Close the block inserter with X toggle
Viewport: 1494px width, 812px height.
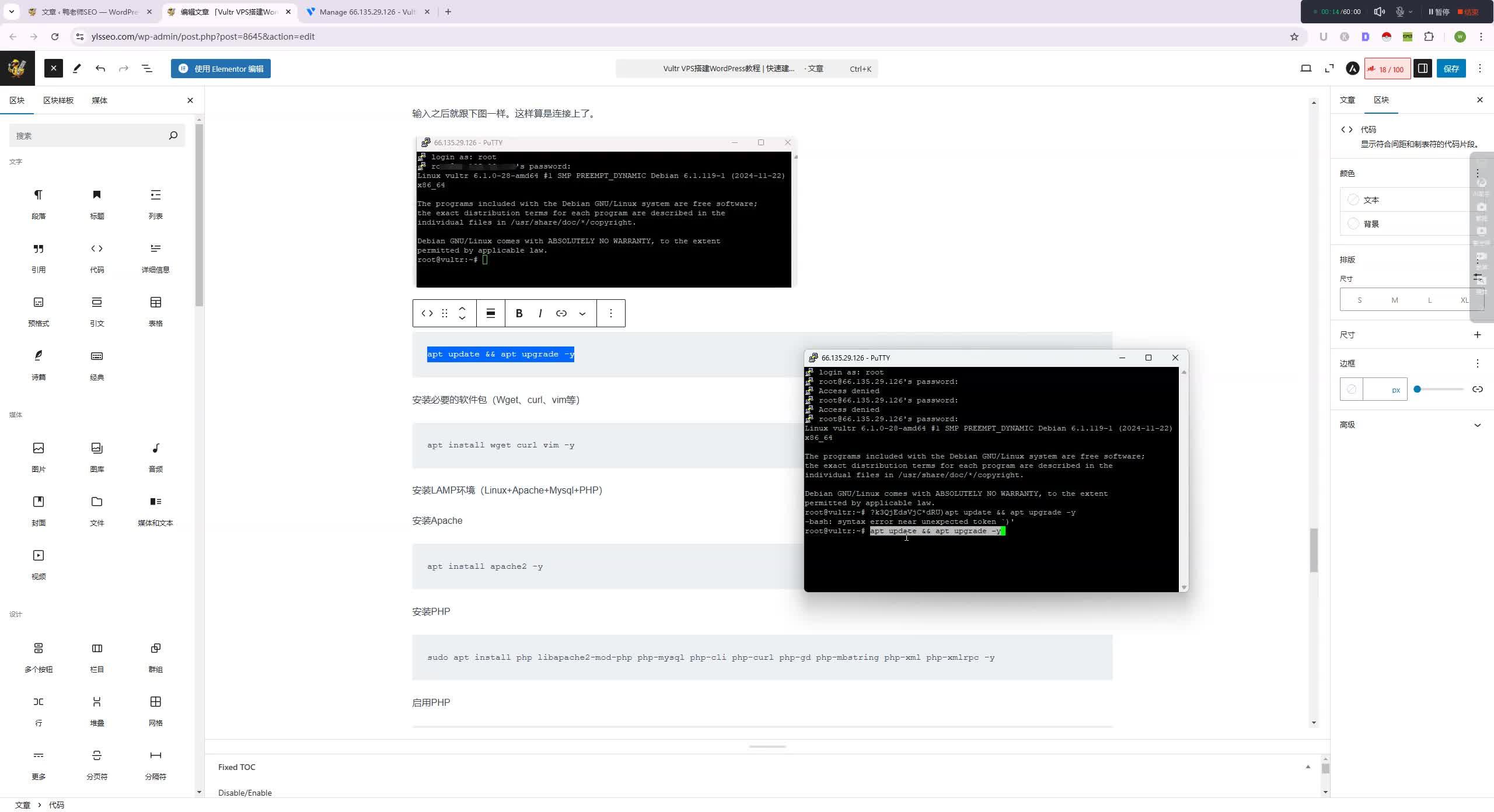54,68
